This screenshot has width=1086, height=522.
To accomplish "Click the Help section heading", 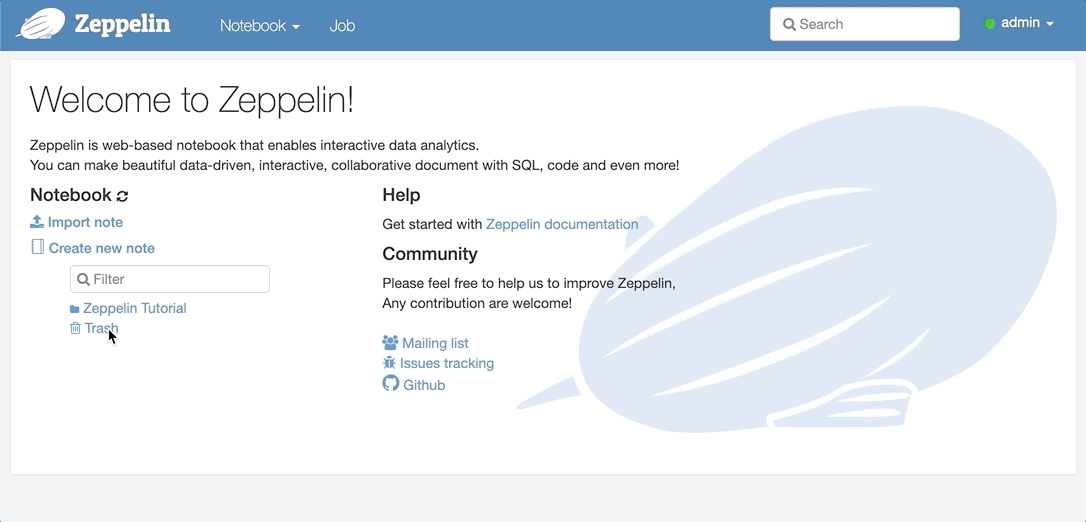I will (401, 195).
